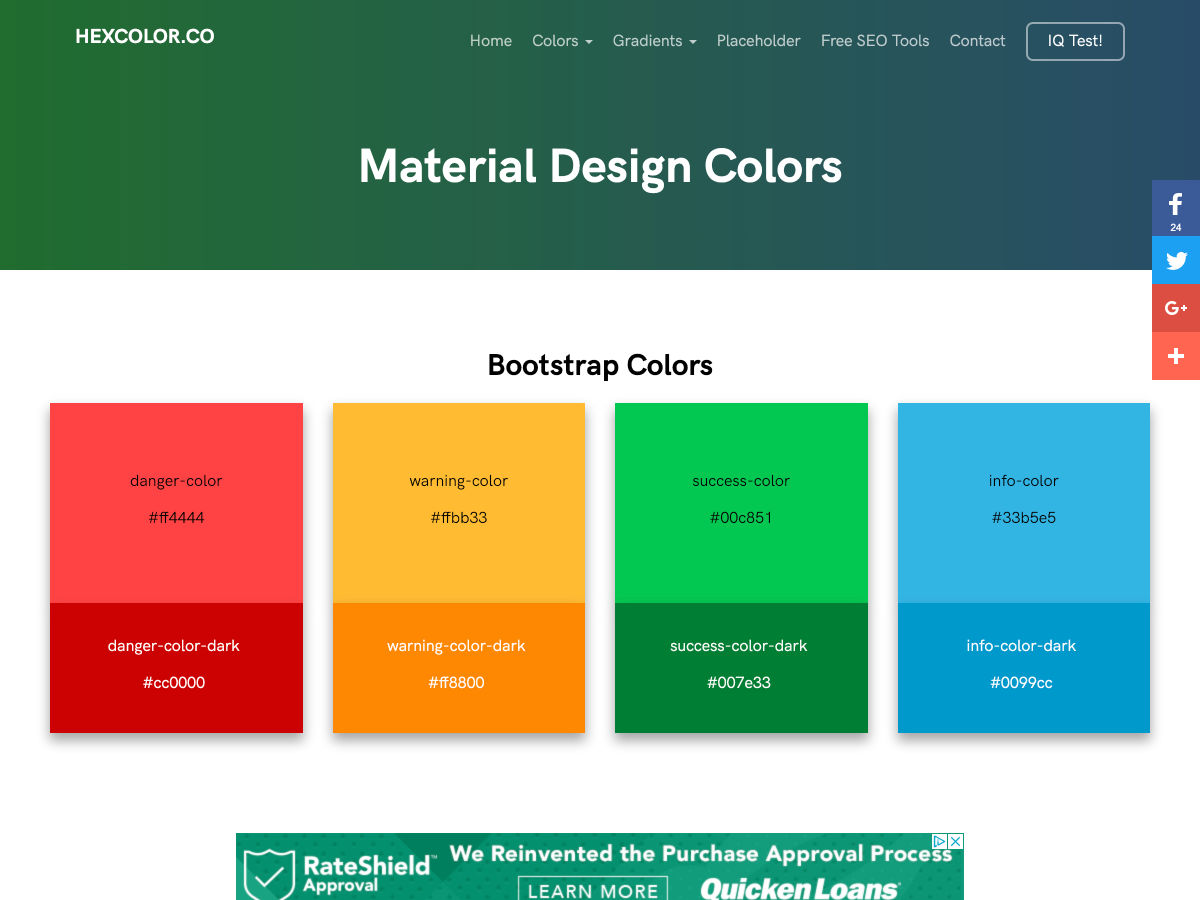
Task: Click the AdChoices triangle icon on the ad
Action: click(940, 842)
